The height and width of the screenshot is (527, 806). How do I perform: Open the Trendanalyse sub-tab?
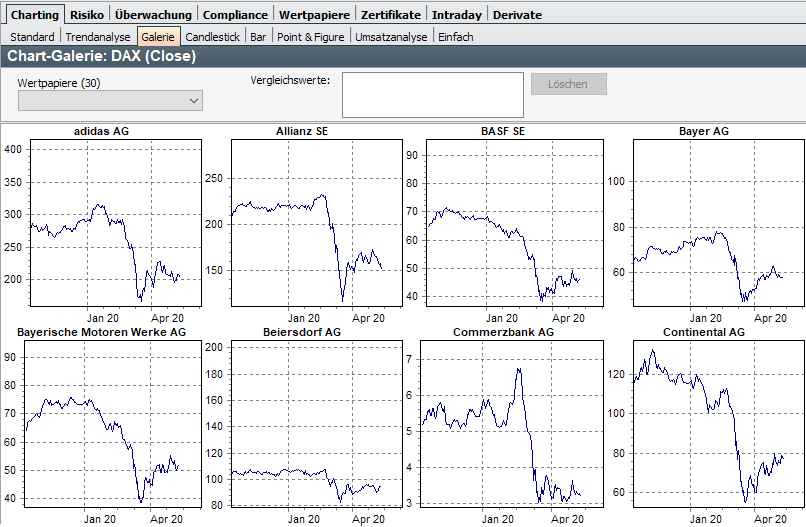(98, 37)
